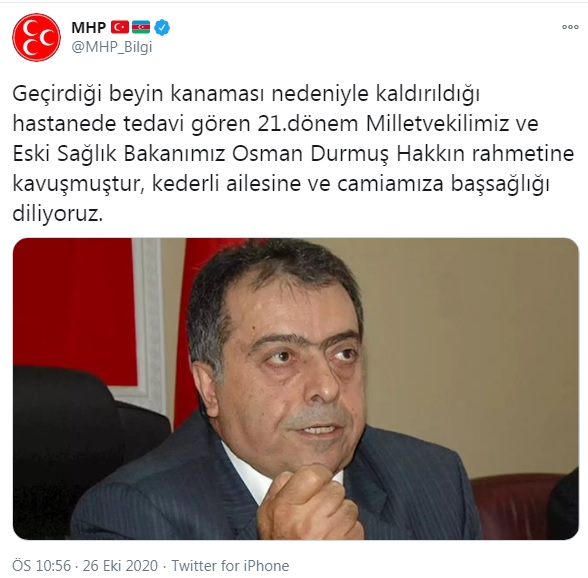Click the name Osman Durmuş in tweet text

point(311,154)
